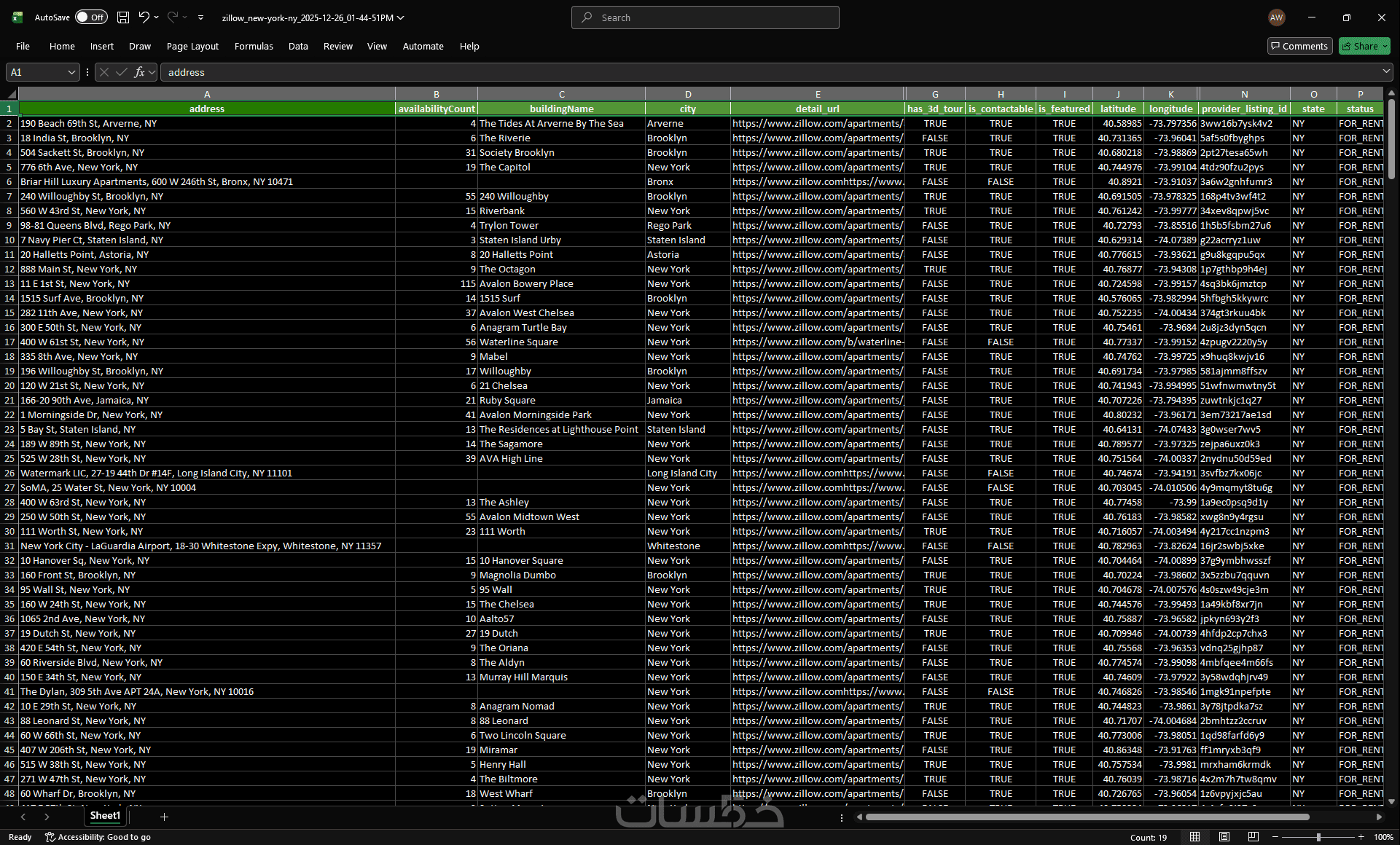Image resolution: width=1400 pixels, height=845 pixels.
Task: Click the Insert Function fx icon
Action: (x=139, y=72)
